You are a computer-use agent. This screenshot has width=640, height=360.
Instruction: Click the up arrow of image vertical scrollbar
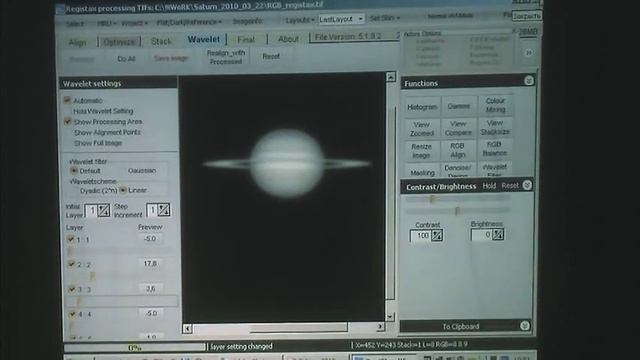pos(391,77)
